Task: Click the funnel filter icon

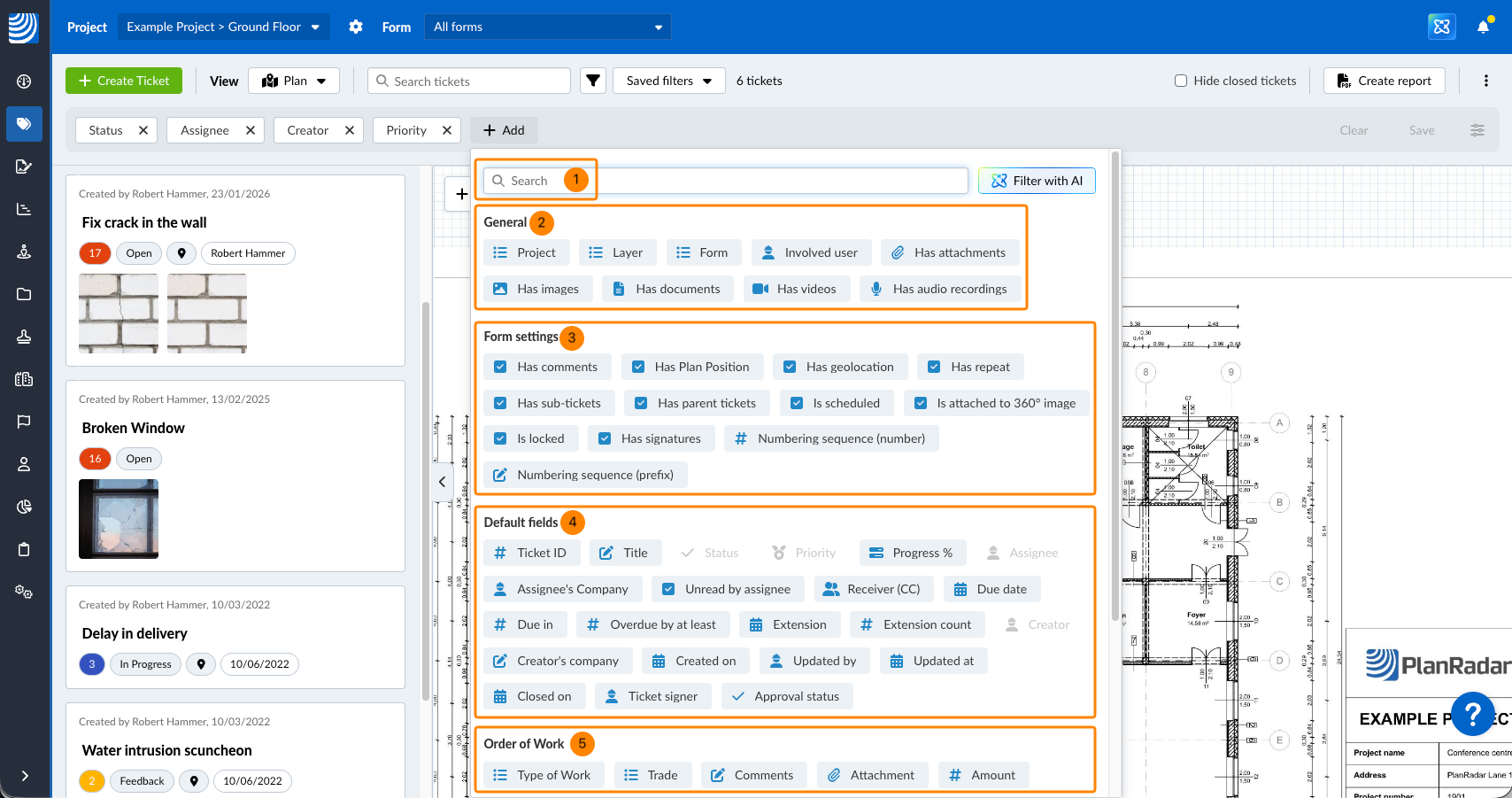Action: point(593,81)
